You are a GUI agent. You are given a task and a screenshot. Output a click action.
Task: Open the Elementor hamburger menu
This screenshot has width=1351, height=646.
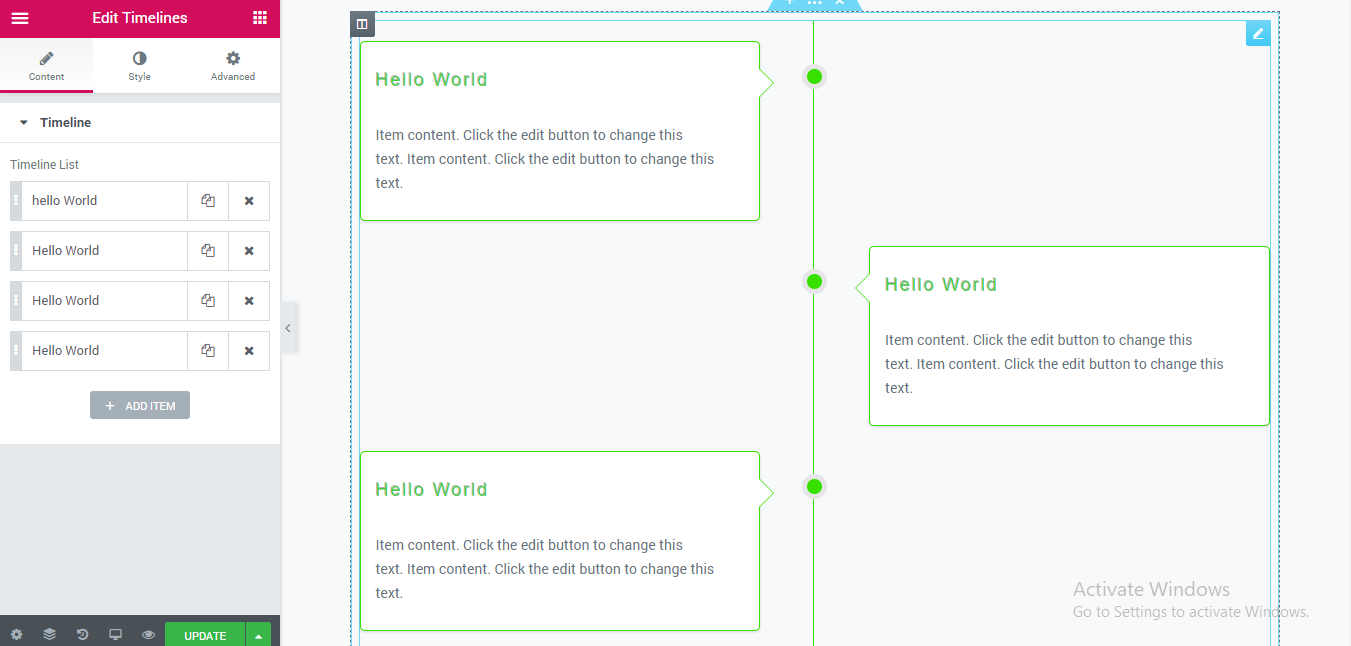[20, 17]
